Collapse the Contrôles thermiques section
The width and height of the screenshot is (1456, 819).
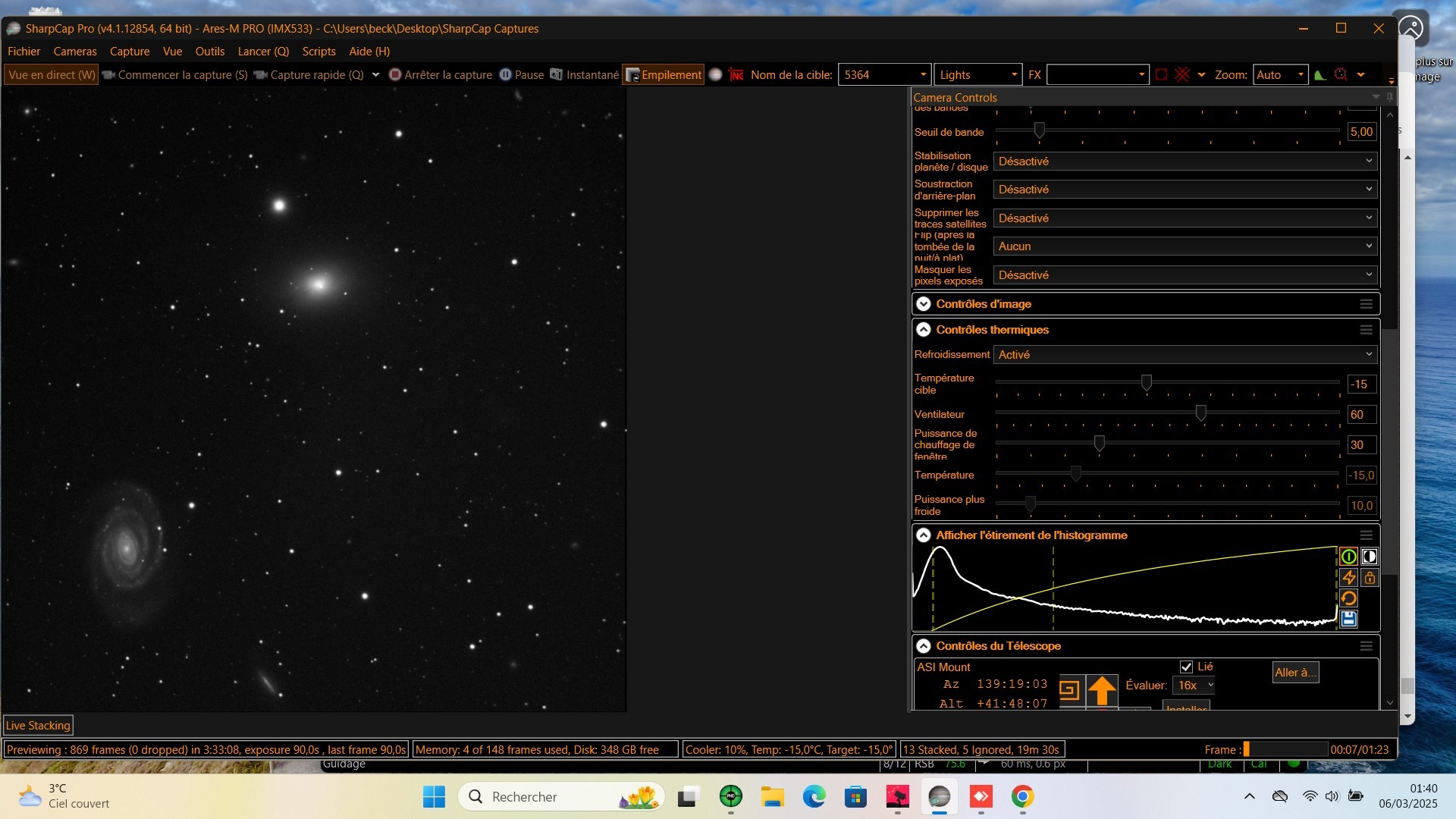pyautogui.click(x=923, y=330)
